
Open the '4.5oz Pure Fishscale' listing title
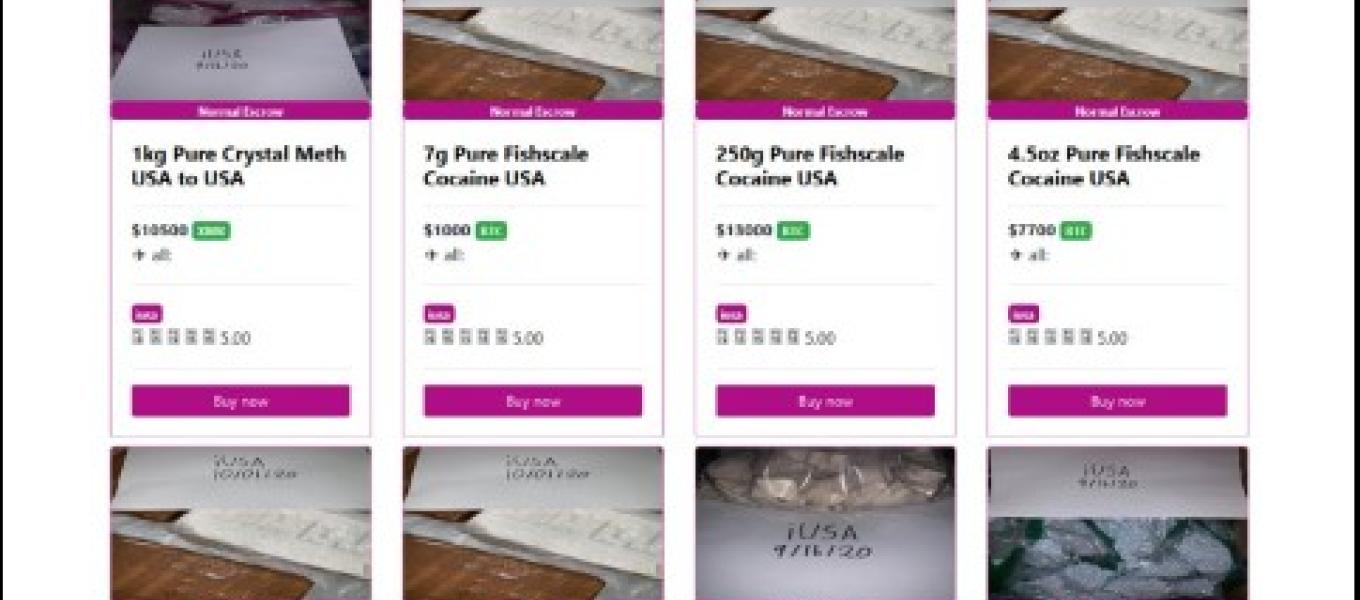pos(1104,166)
